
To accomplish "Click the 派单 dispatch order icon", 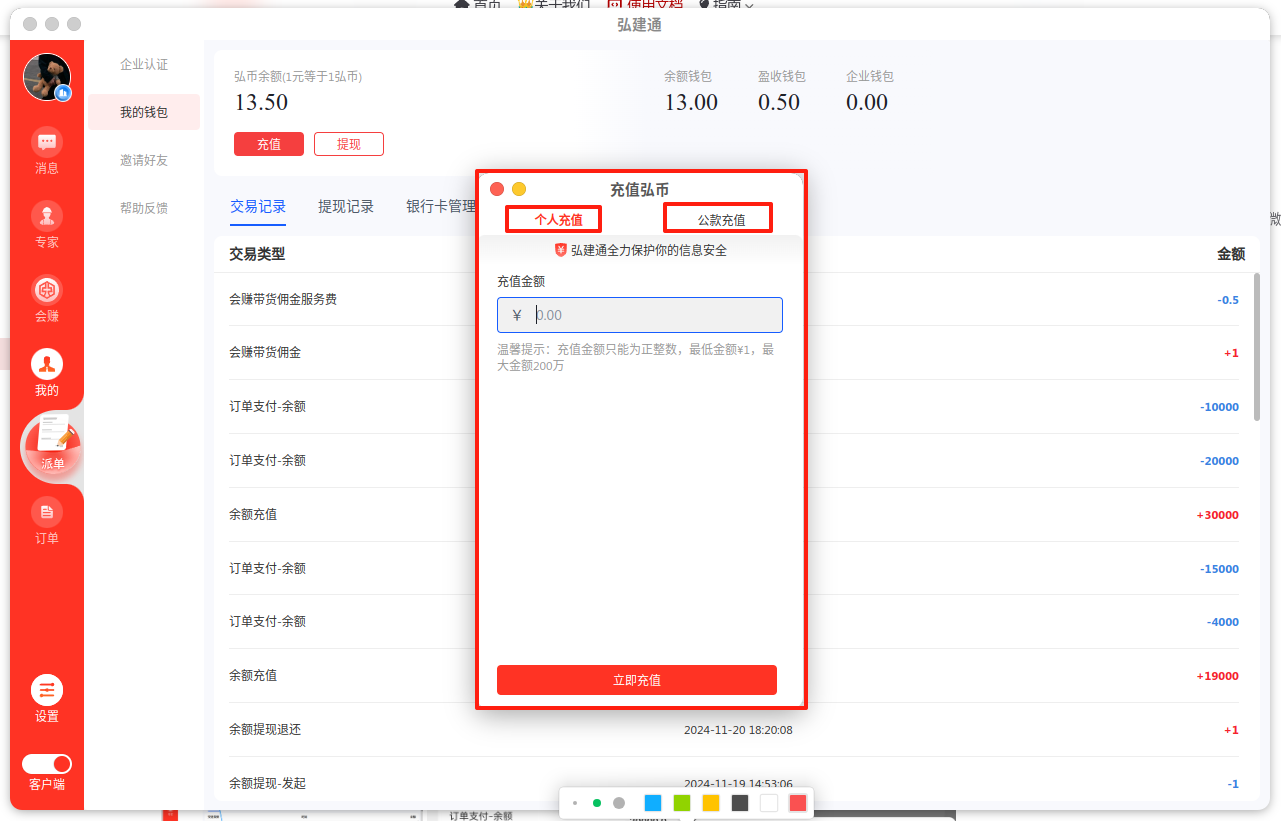I will (x=51, y=444).
